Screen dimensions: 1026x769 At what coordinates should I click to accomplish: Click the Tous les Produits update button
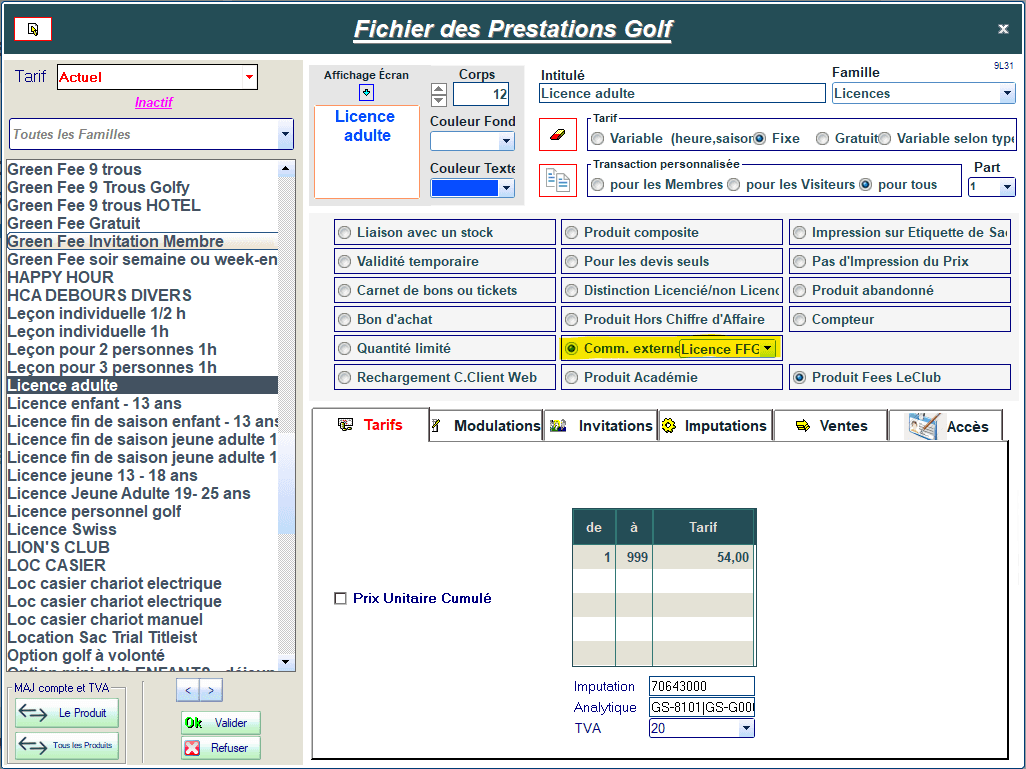point(67,746)
